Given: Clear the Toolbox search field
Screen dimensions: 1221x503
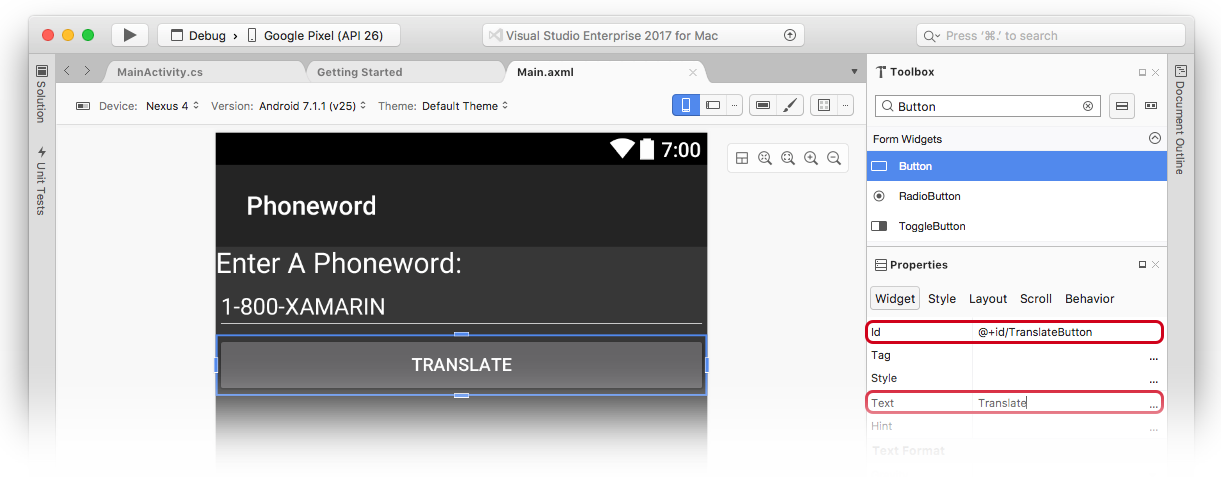Looking at the screenshot, I should (1088, 106).
